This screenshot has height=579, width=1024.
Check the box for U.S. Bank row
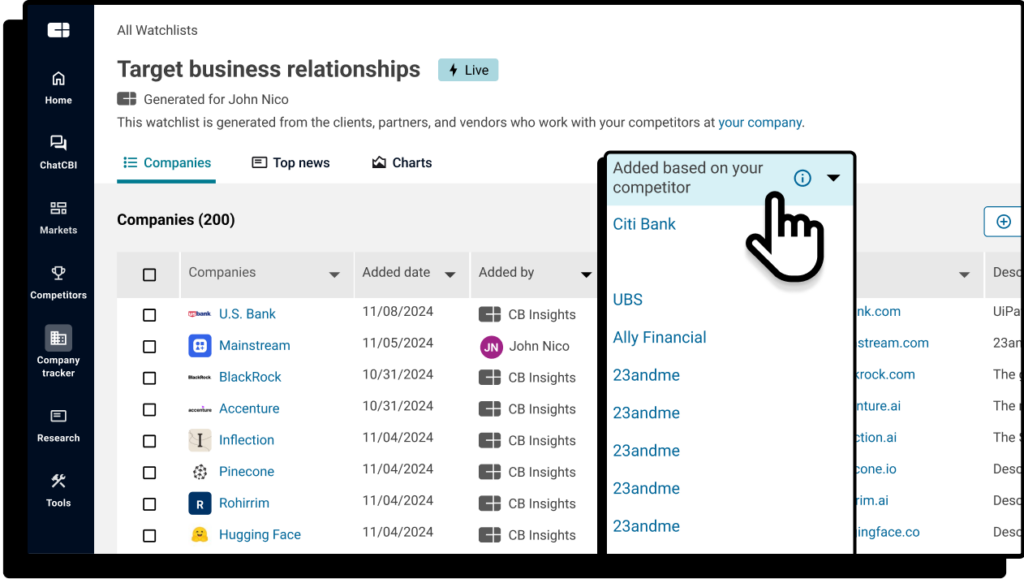(x=149, y=314)
